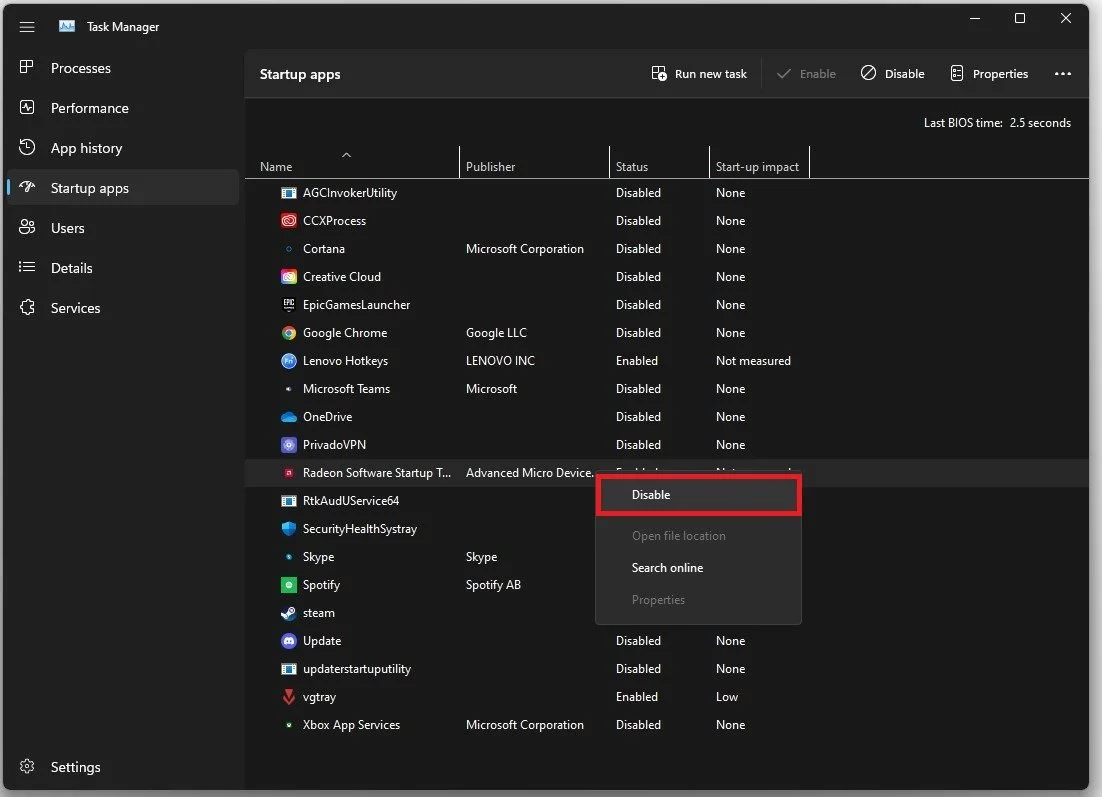Click the Spotify AB publisher cell
Image resolution: width=1102 pixels, height=797 pixels.
pyautogui.click(x=493, y=585)
